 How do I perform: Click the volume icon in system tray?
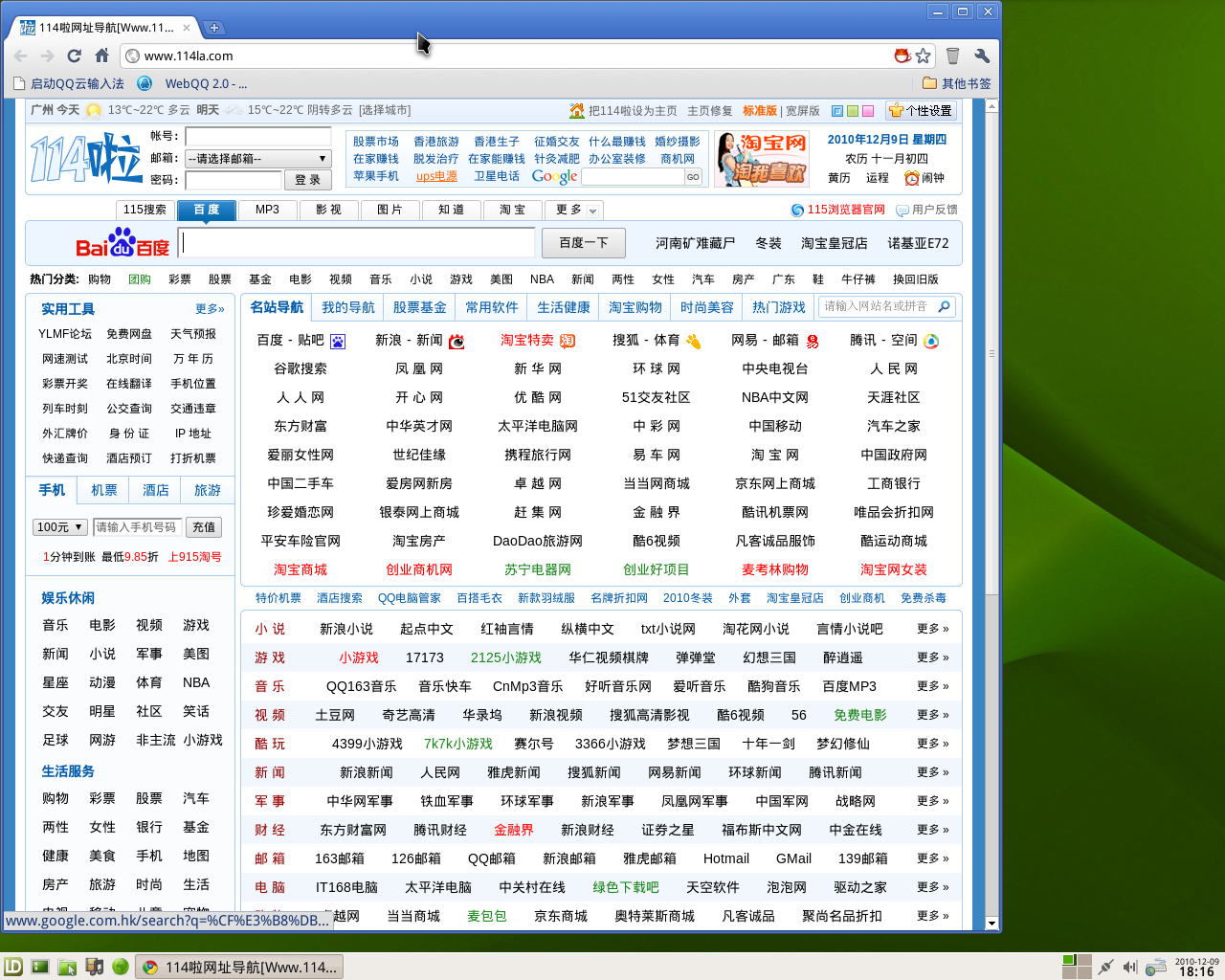click(x=1129, y=967)
